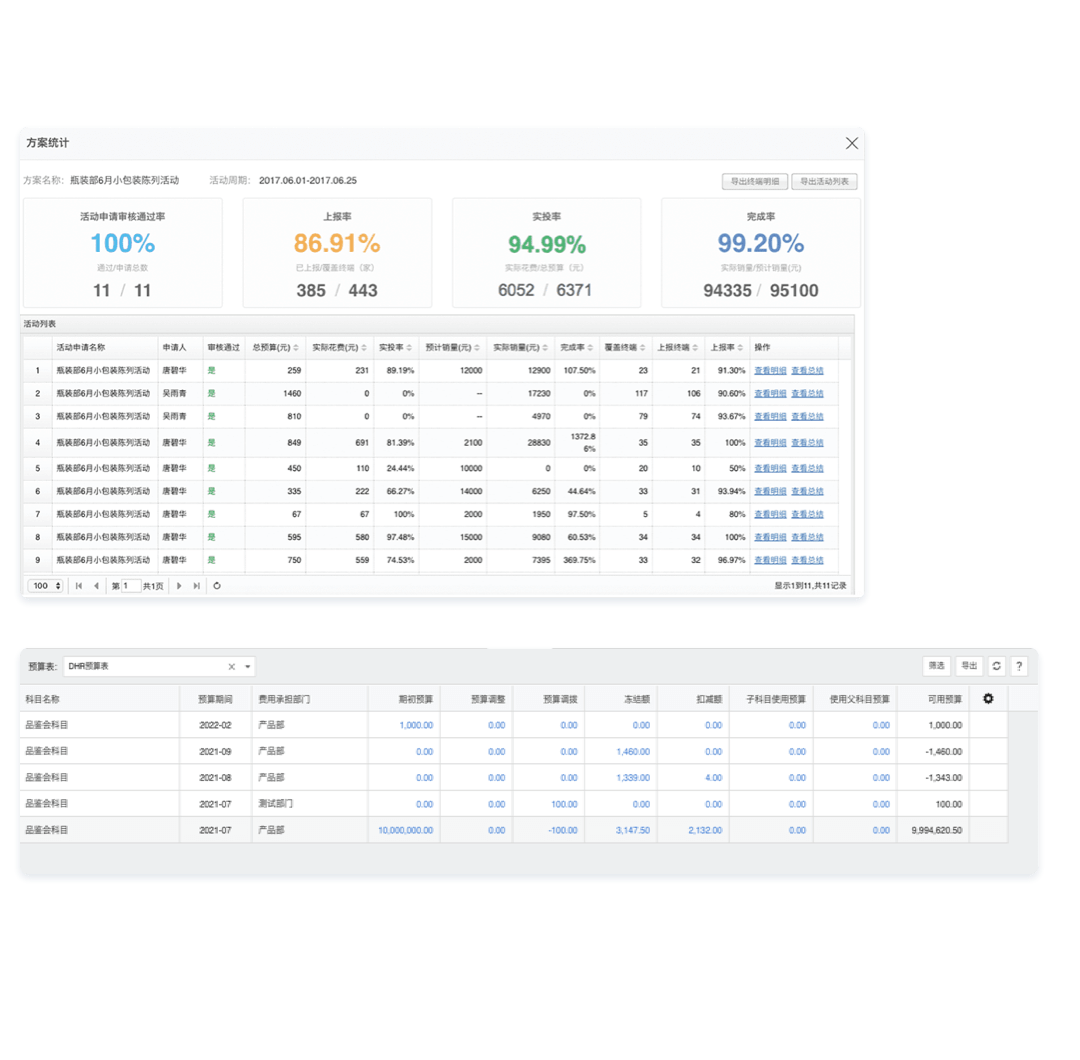Sort activities by 完成率 column
This screenshot has height=1060, width=1080.
point(577,347)
